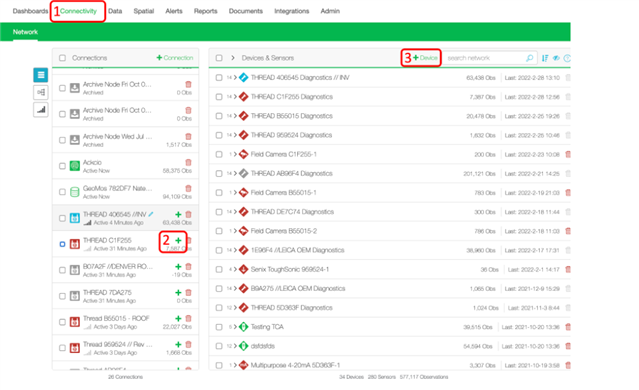Click the + Device button
Viewport: 639px width, 390px height.
[425, 58]
